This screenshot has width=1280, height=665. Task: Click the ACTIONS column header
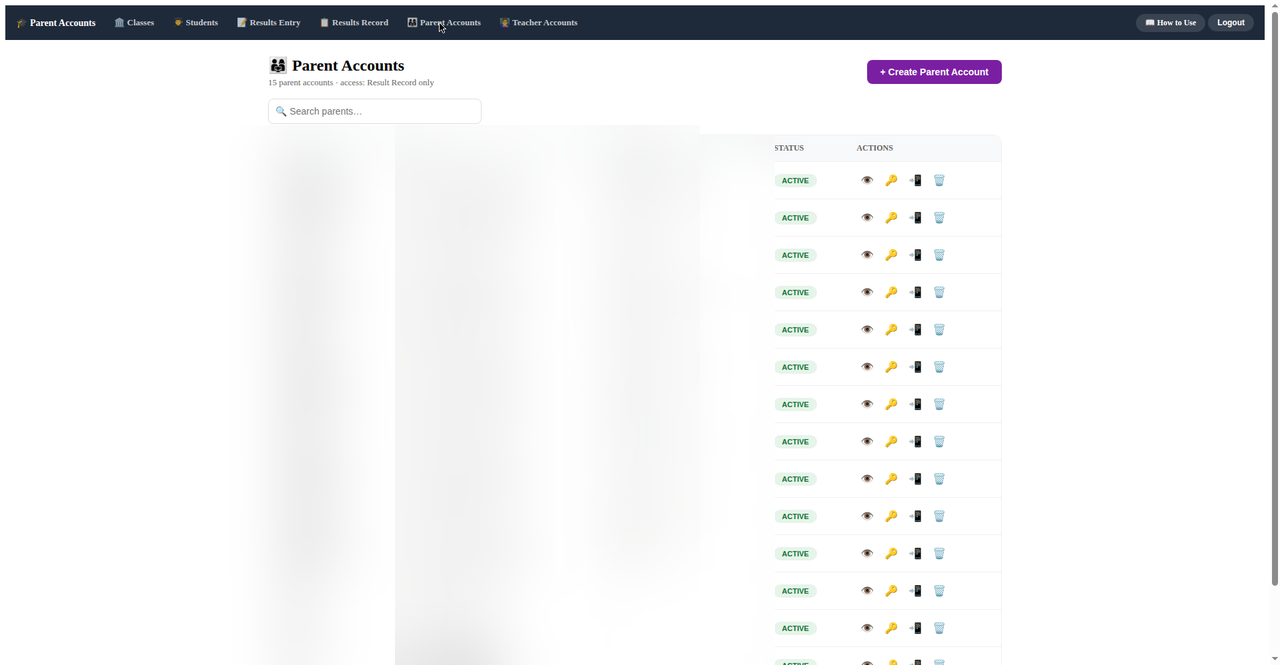[875, 148]
